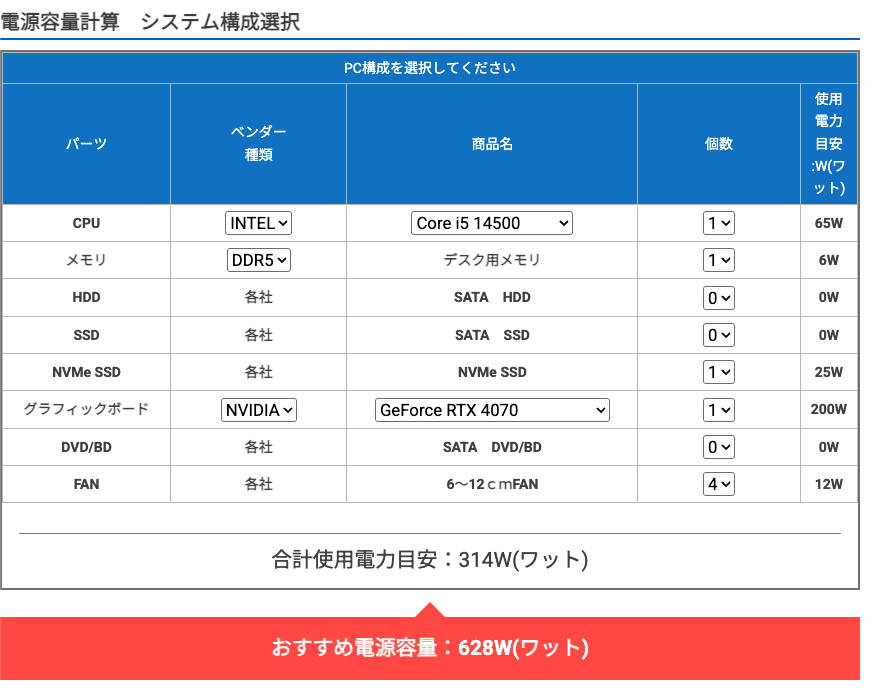Click the 200W power value for graphics board
This screenshot has width=869, height=692.
828,409
